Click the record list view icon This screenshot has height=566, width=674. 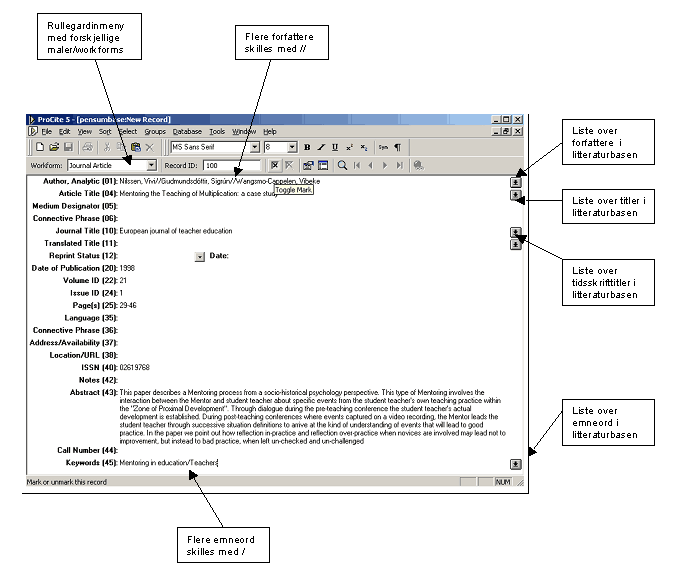(x=323, y=165)
